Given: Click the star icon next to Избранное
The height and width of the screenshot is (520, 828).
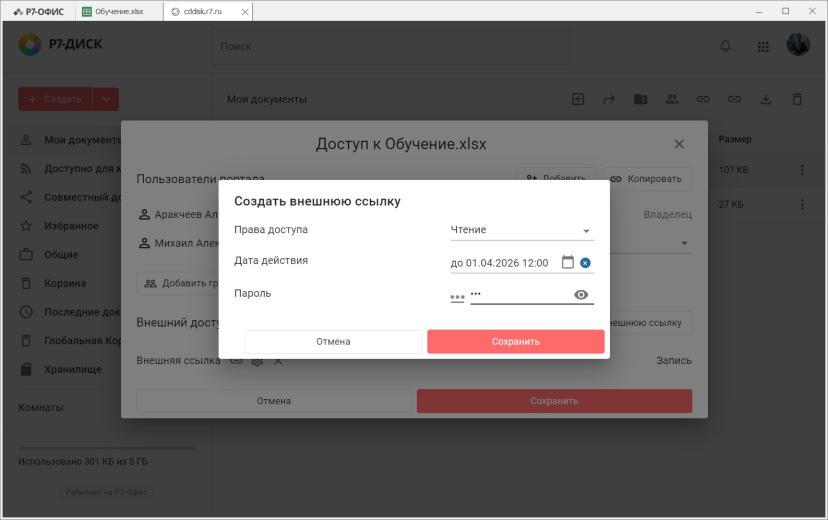Looking at the screenshot, I should [x=26, y=226].
